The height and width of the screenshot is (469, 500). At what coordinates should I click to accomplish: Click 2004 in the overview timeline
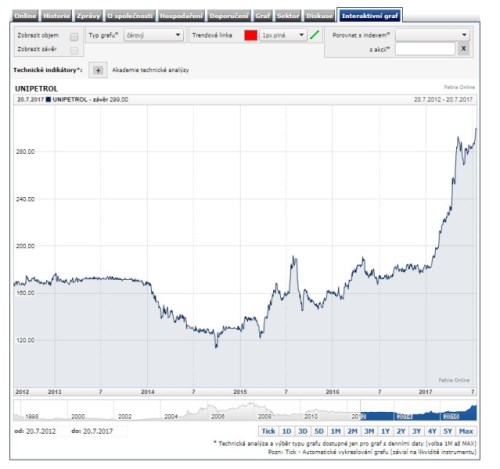pos(171,416)
